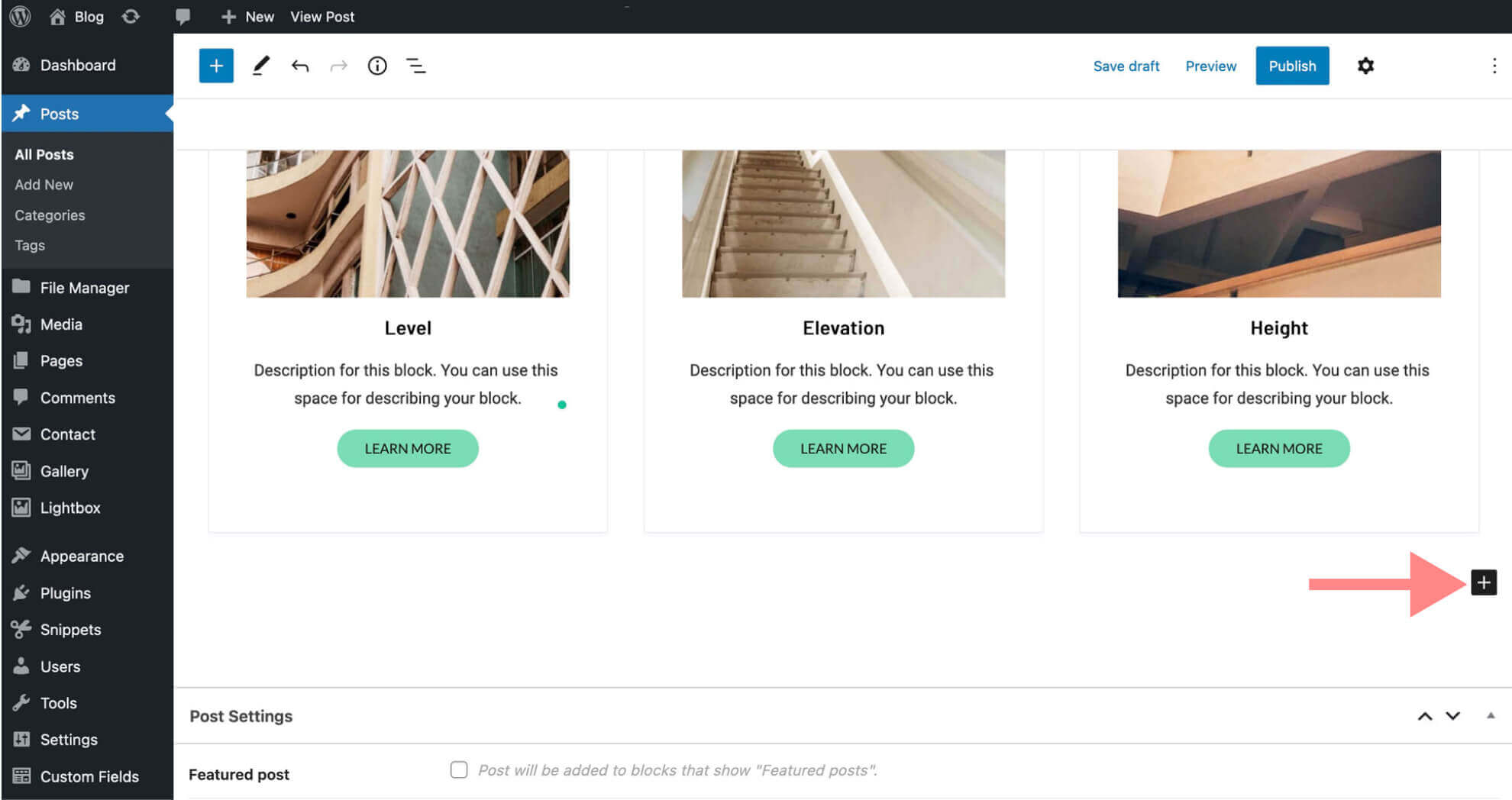
Task: Open File Manager in the sidebar
Action: (87, 288)
